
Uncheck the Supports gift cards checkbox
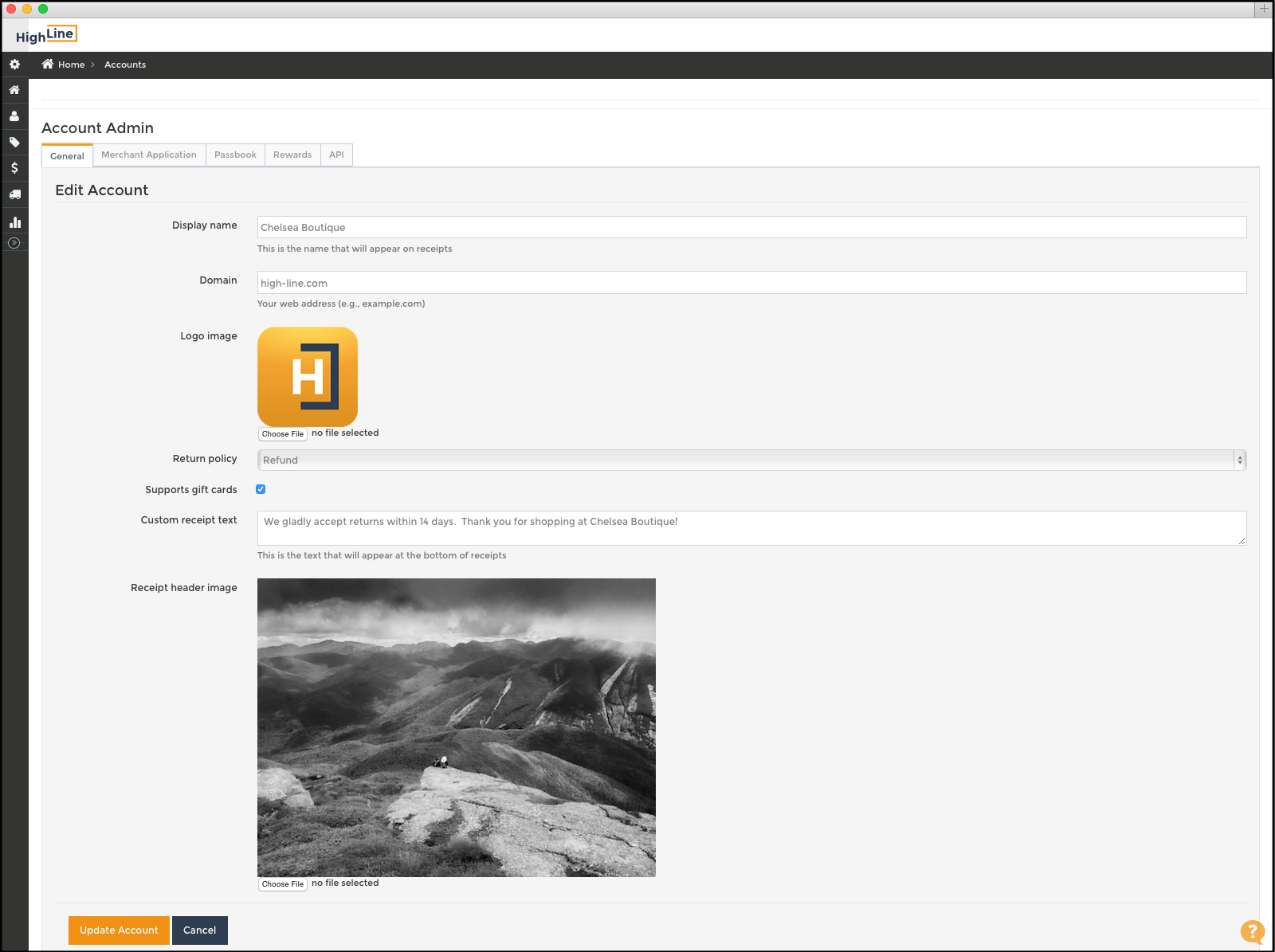click(261, 489)
